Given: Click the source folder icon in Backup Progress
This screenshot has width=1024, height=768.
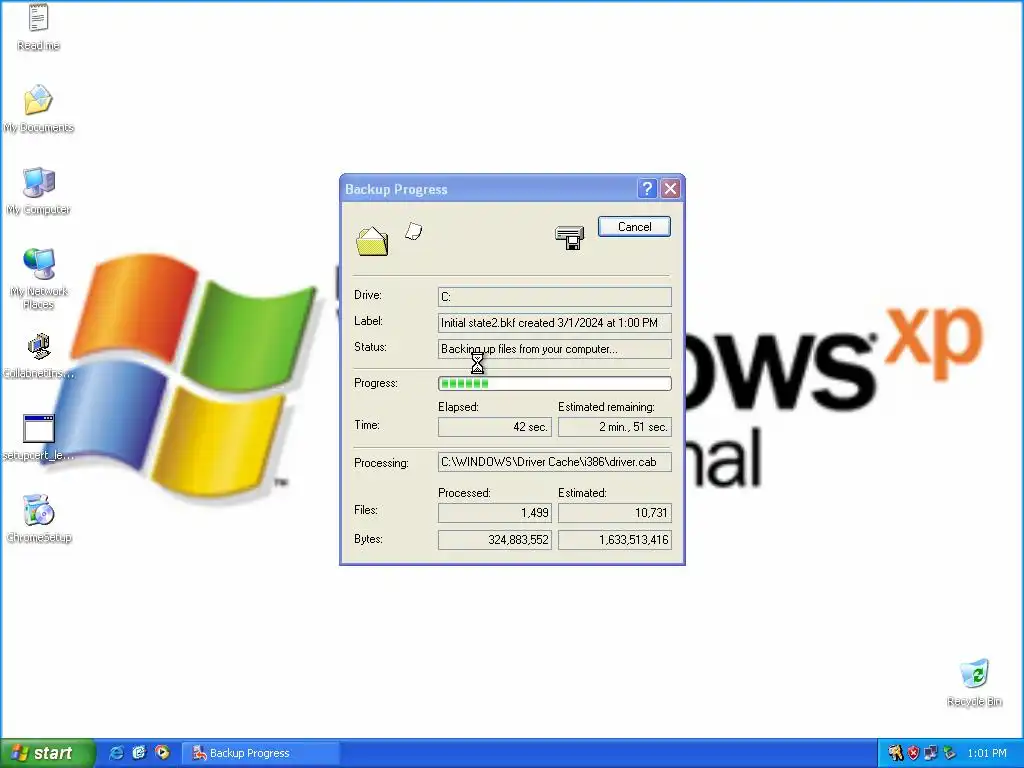Looking at the screenshot, I should click(372, 241).
